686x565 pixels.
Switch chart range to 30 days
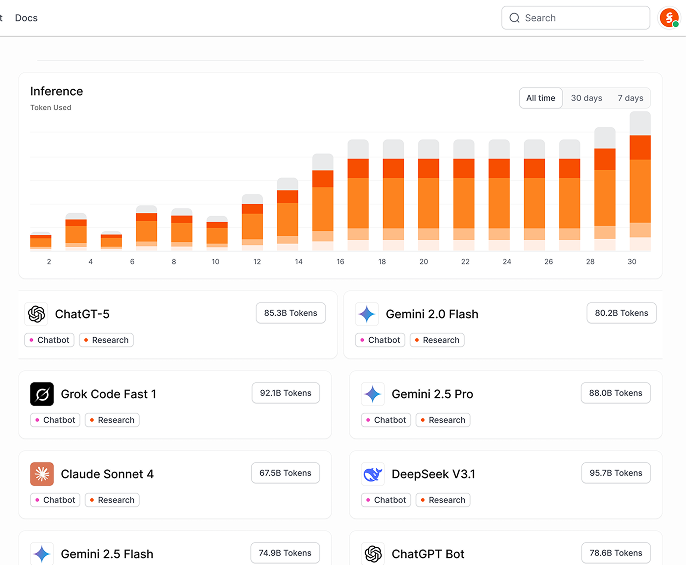(586, 98)
